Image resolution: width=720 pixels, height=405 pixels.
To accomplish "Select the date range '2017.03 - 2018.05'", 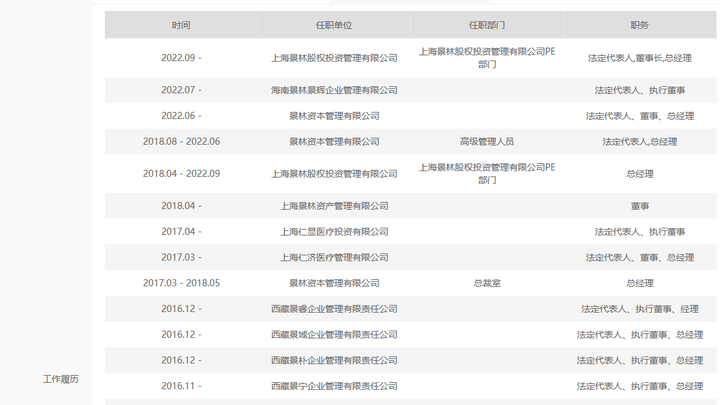I will tap(181, 283).
